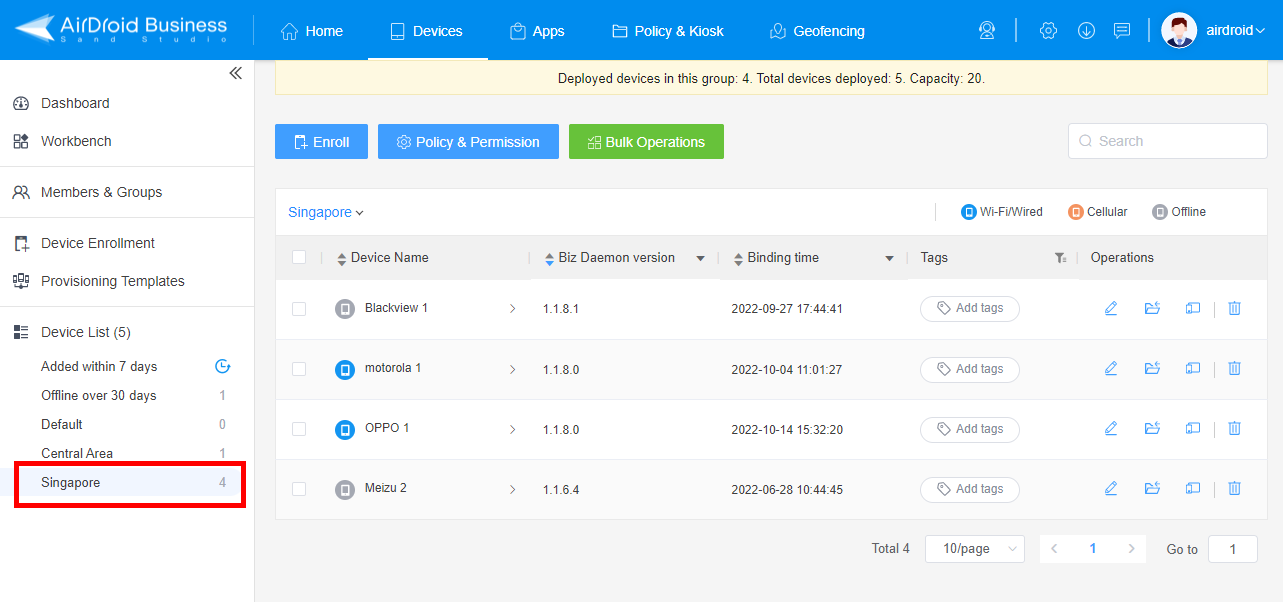The height and width of the screenshot is (602, 1283).
Task: Move motorola 1 to another group
Action: [x=1152, y=368]
